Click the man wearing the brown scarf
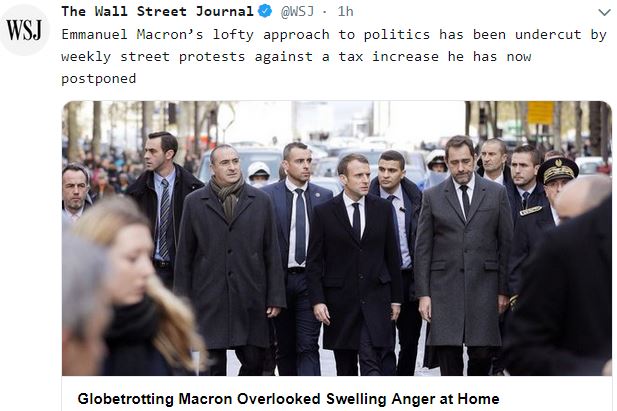The image size is (617, 411). 231,260
